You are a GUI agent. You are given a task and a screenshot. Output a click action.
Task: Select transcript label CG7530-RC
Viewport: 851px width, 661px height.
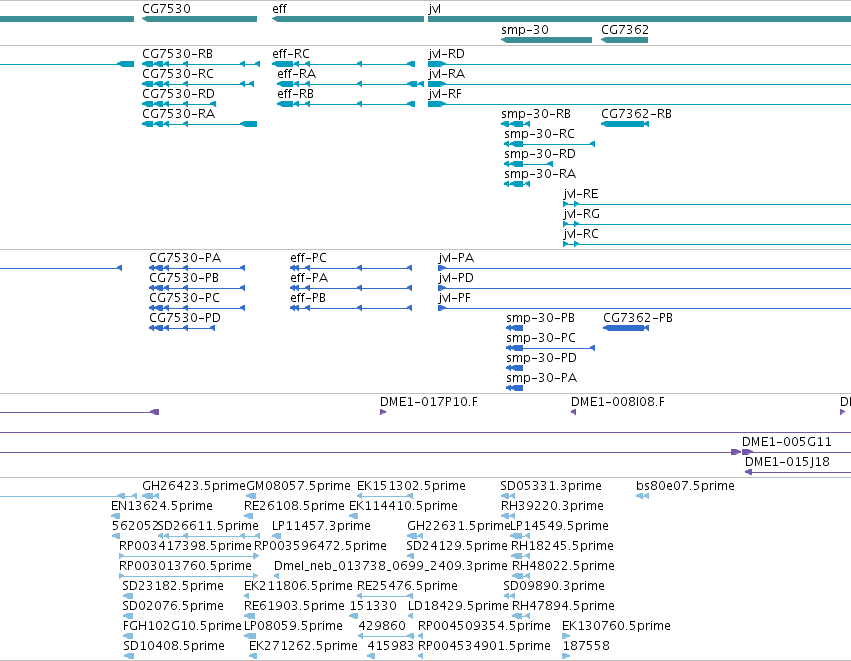tap(178, 74)
